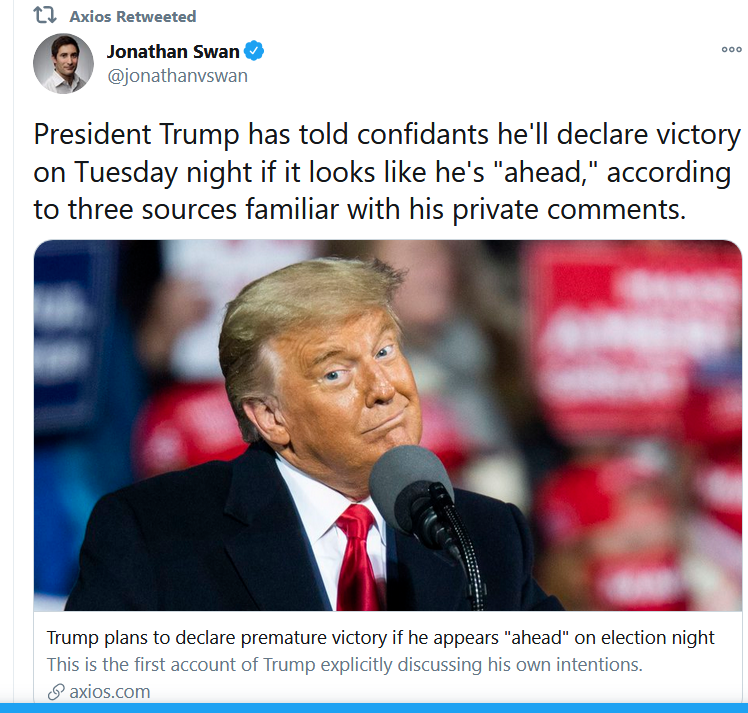Open the @jonathanvswan handle link
Image resolution: width=748 pixels, height=713 pixels.
click(x=177, y=76)
